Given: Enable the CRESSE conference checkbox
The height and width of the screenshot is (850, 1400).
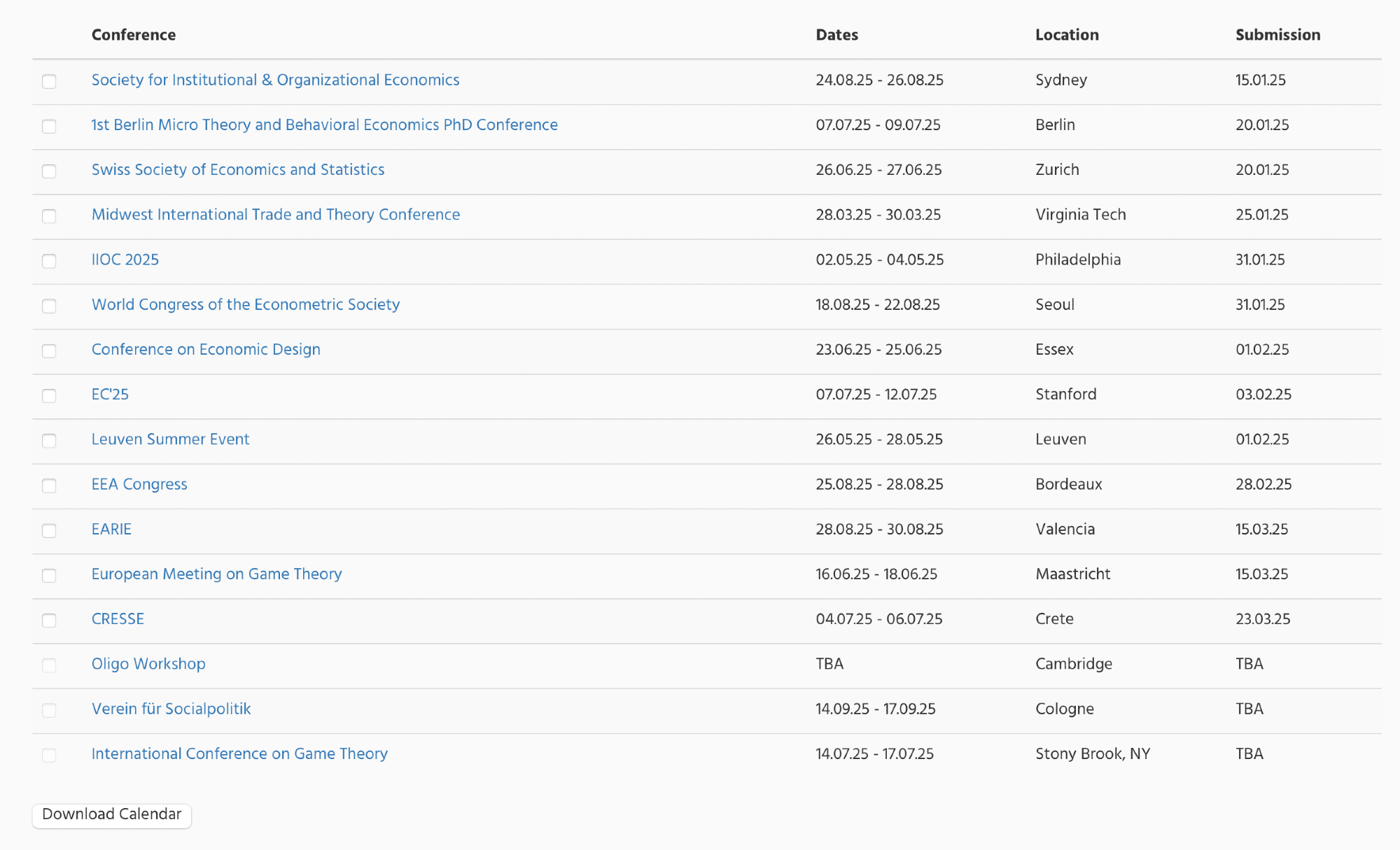Looking at the screenshot, I should tap(49, 620).
